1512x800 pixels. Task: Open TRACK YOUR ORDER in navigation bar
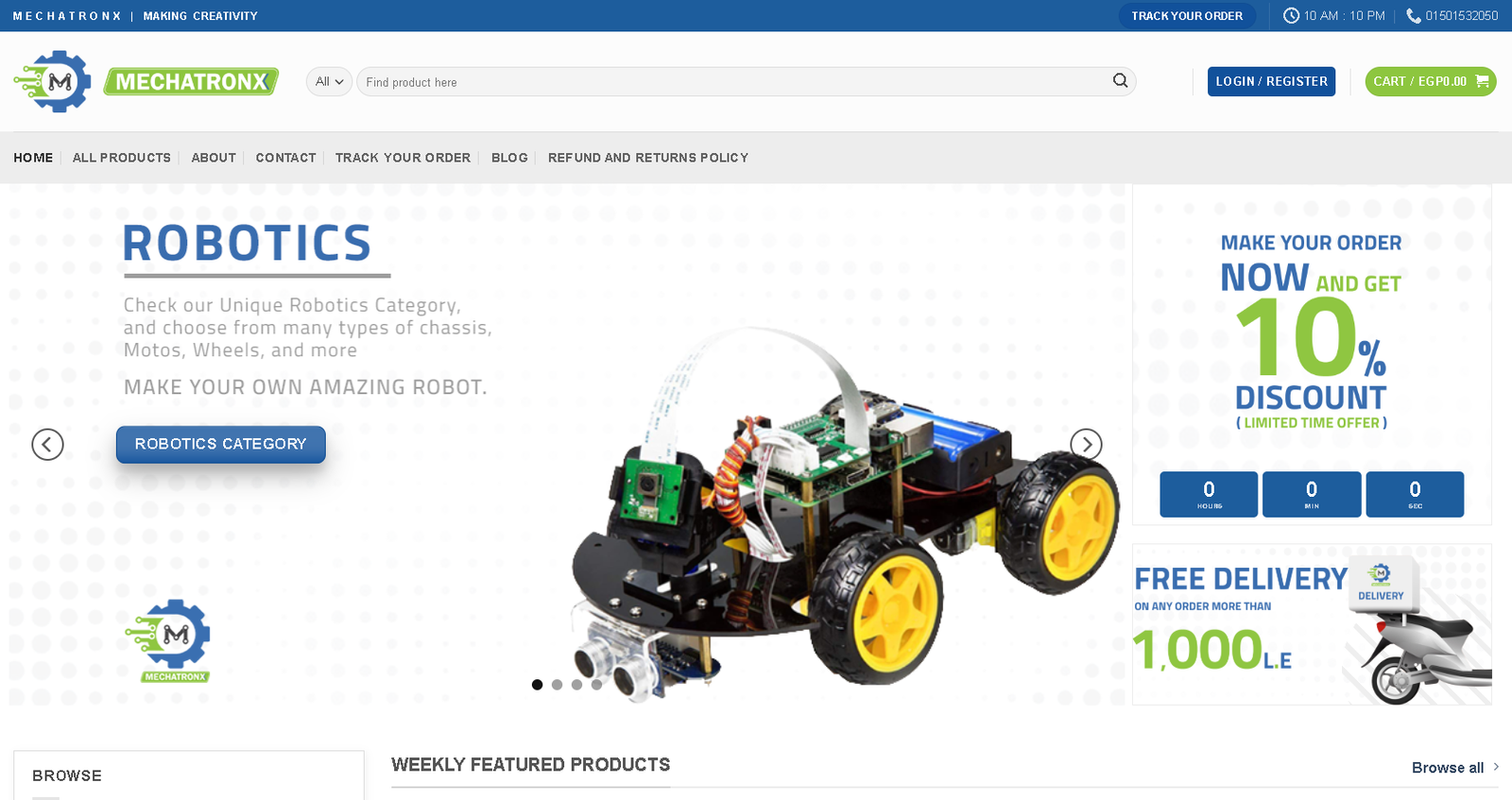tap(403, 158)
